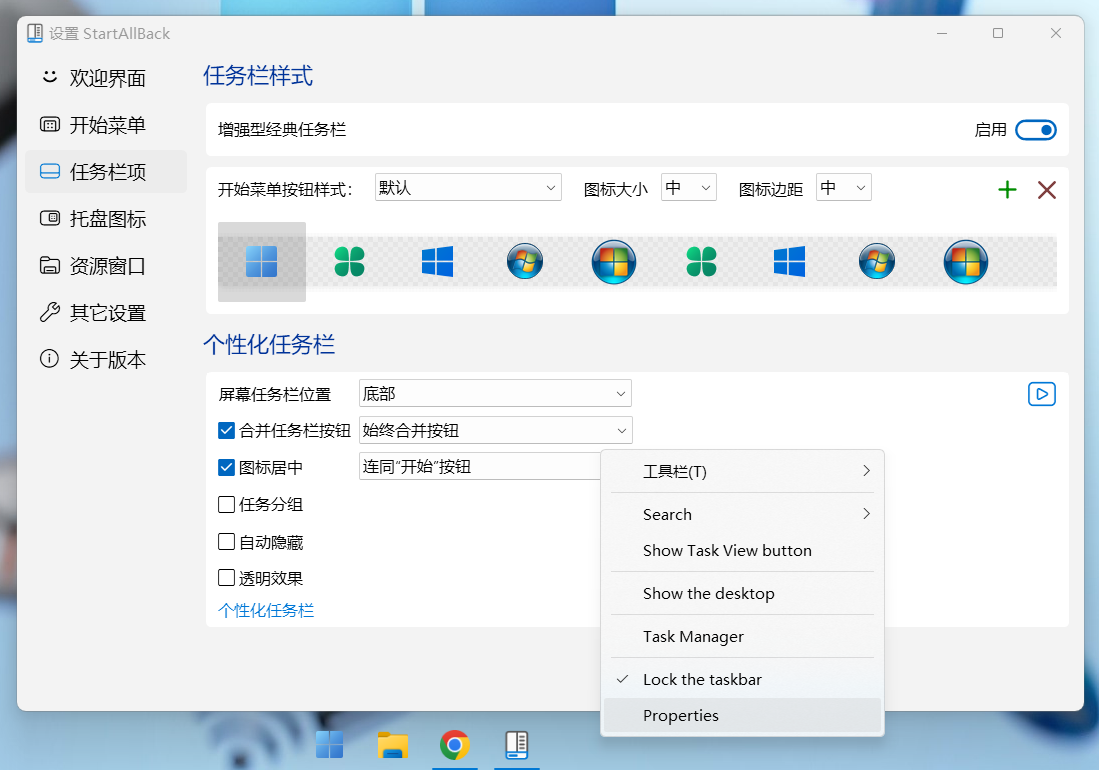Pick the second Windows 10 flag start icon

pos(789,262)
